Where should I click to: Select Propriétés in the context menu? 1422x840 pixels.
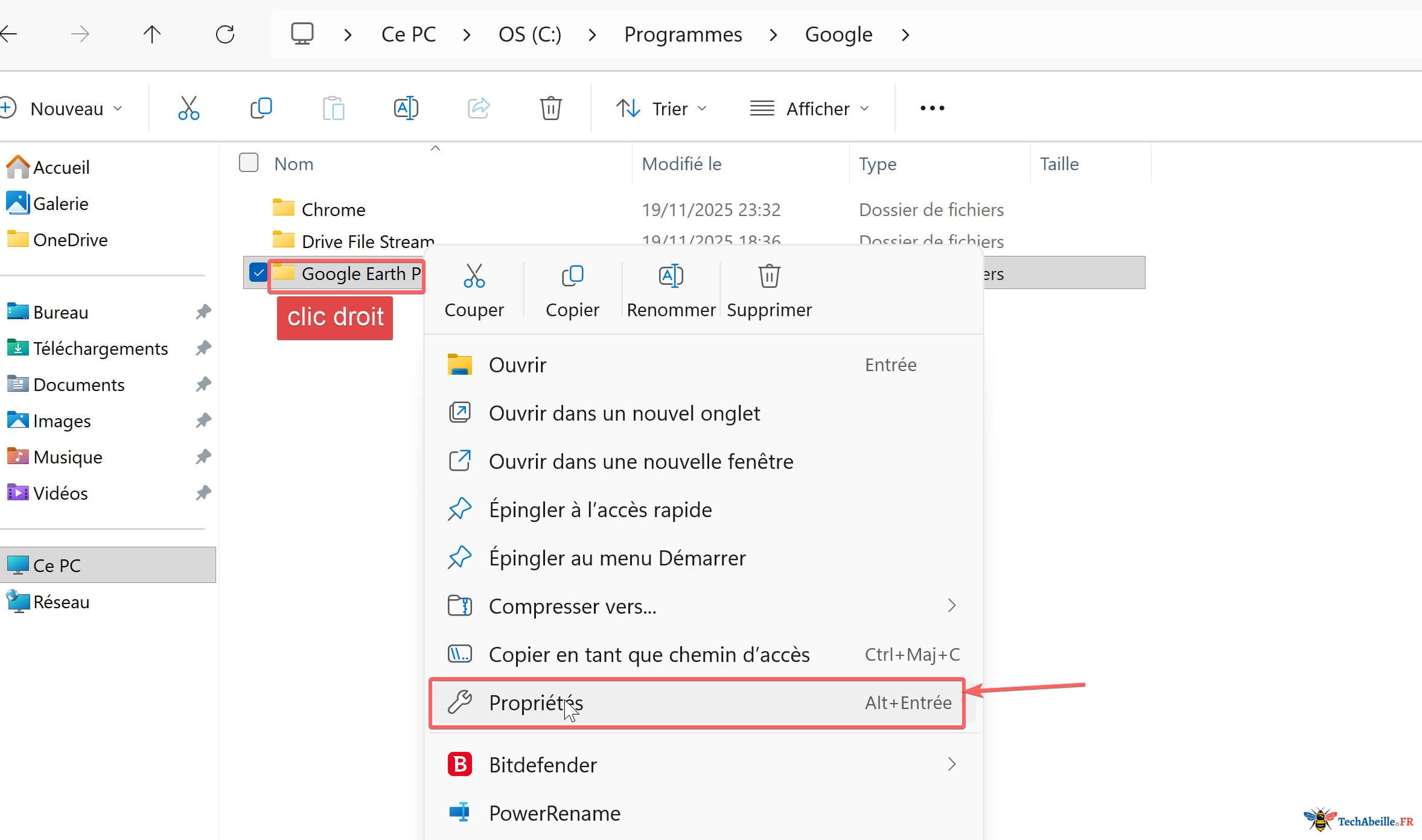536,702
